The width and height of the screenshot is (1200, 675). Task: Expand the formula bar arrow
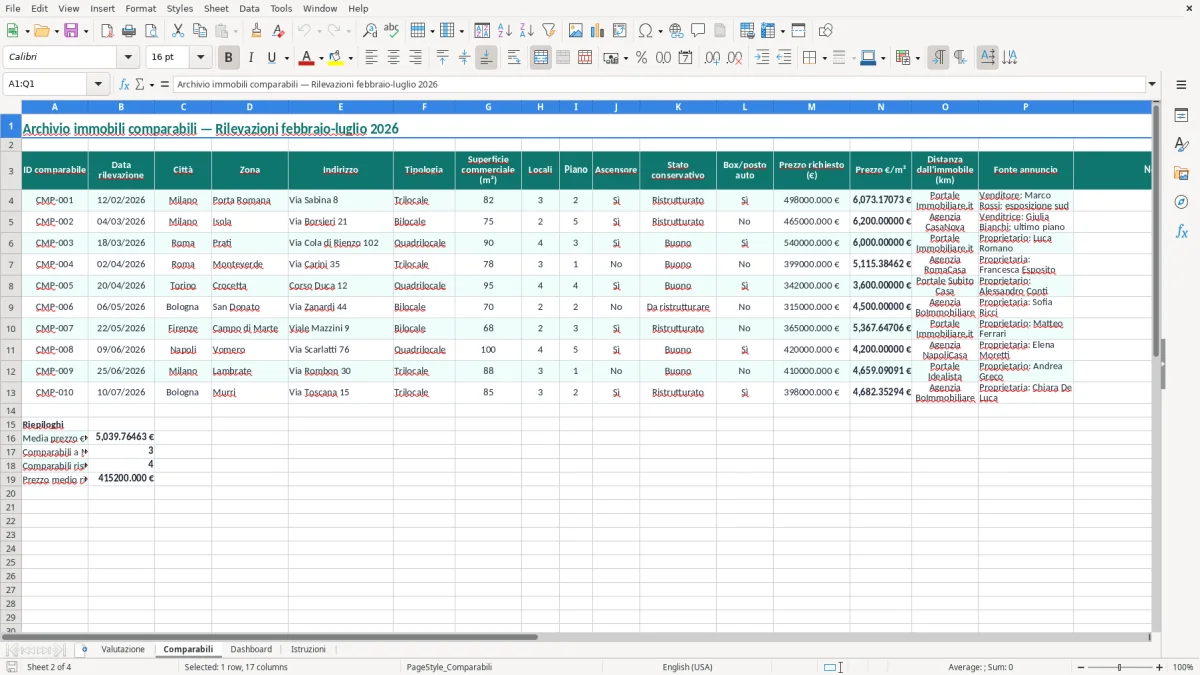1152,84
